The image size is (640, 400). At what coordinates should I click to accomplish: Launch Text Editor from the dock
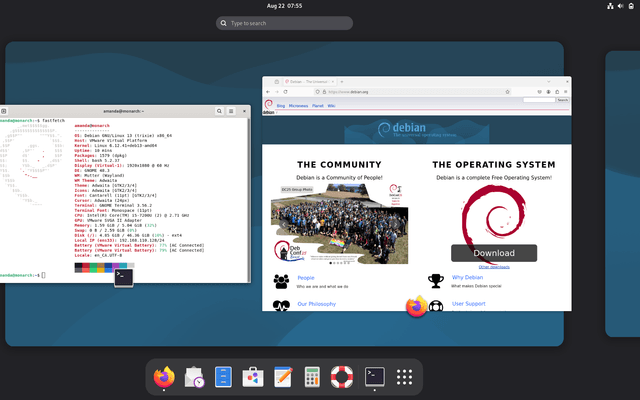[x=283, y=376]
